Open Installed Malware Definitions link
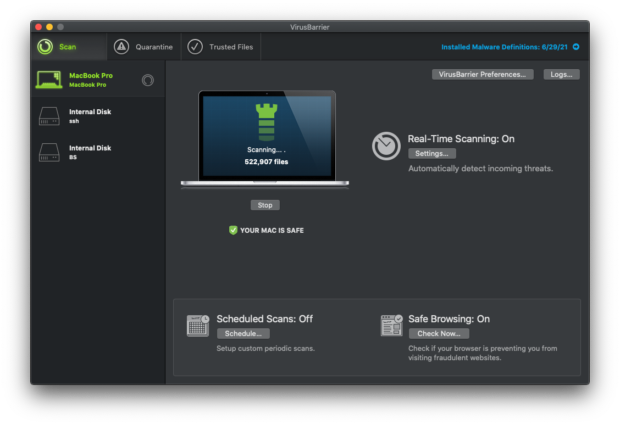 [x=504, y=47]
